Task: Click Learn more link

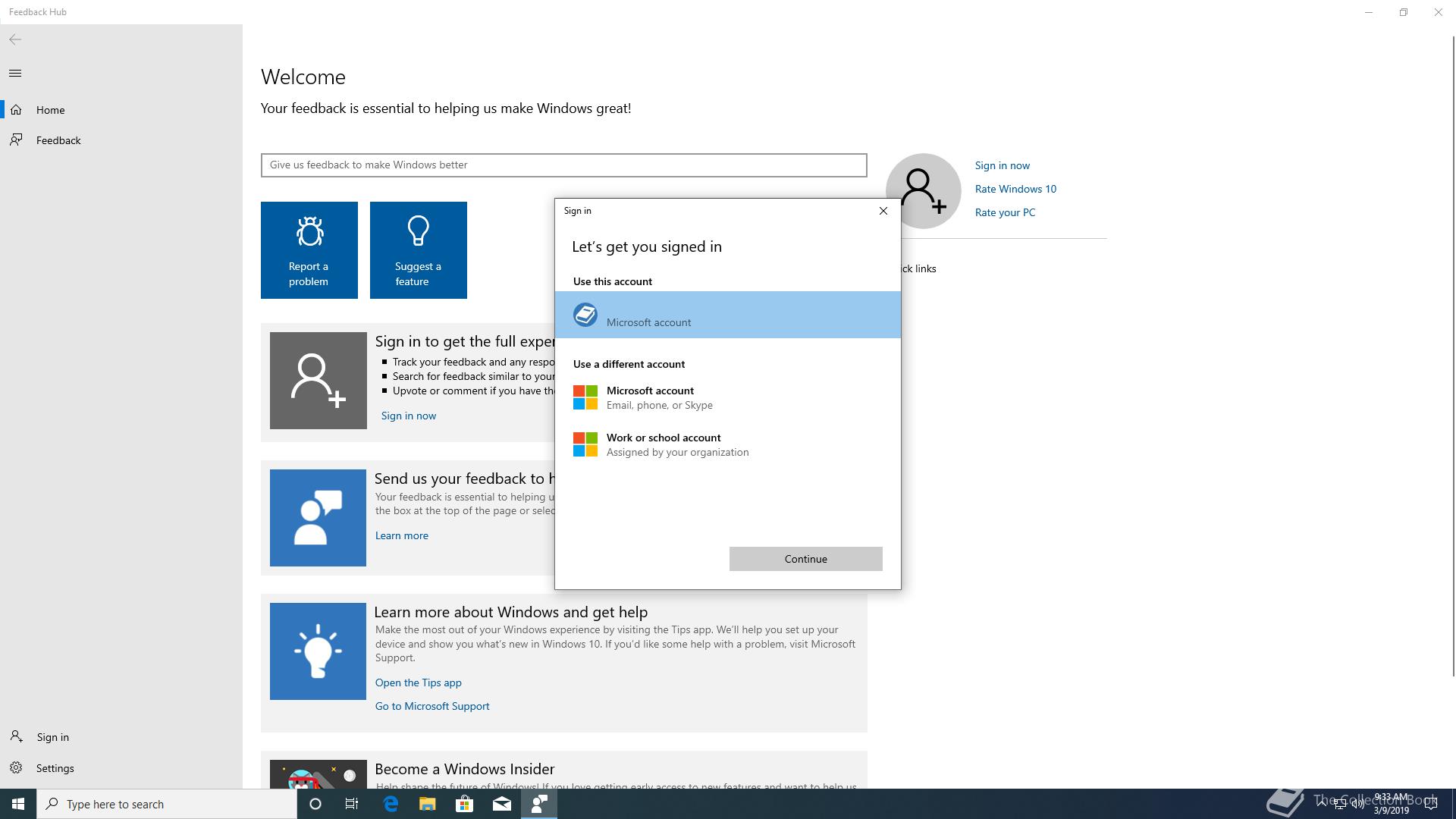Action: [x=401, y=535]
